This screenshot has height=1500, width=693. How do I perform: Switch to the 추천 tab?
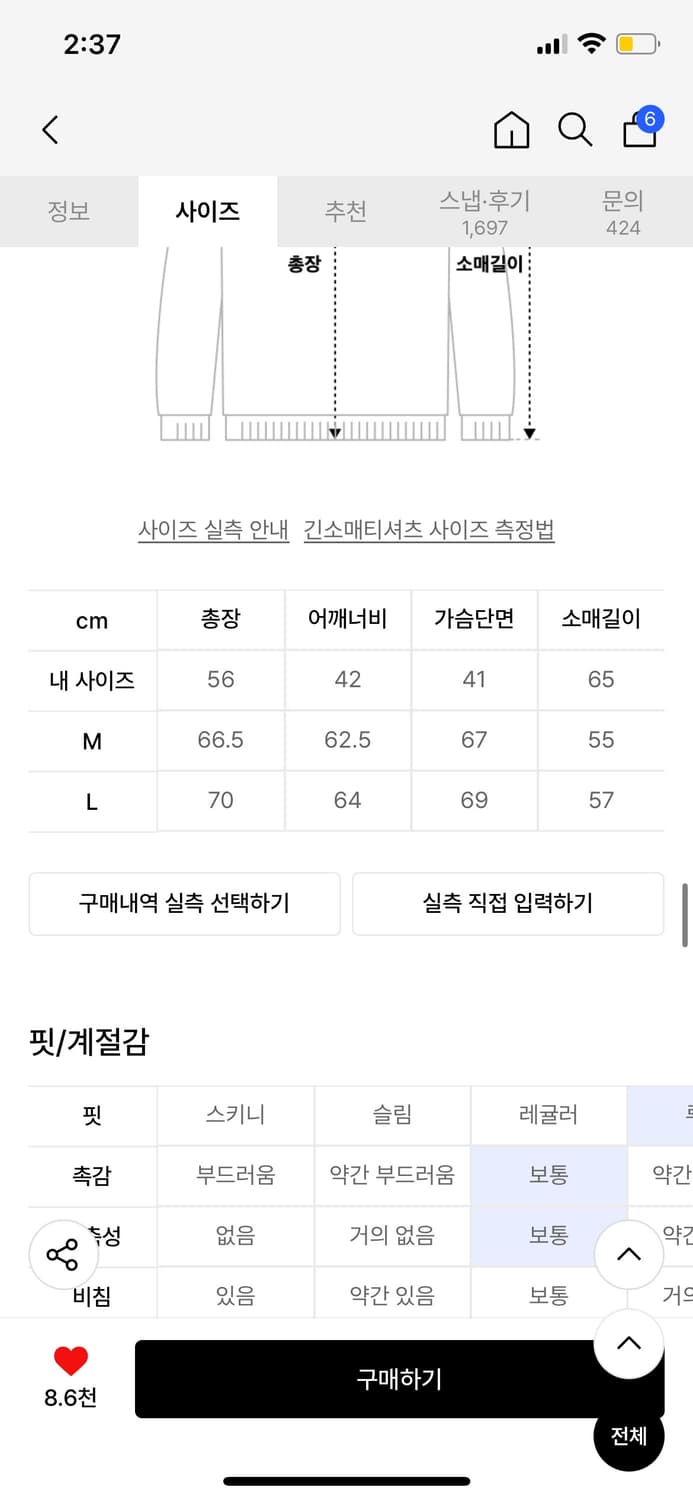click(x=346, y=211)
